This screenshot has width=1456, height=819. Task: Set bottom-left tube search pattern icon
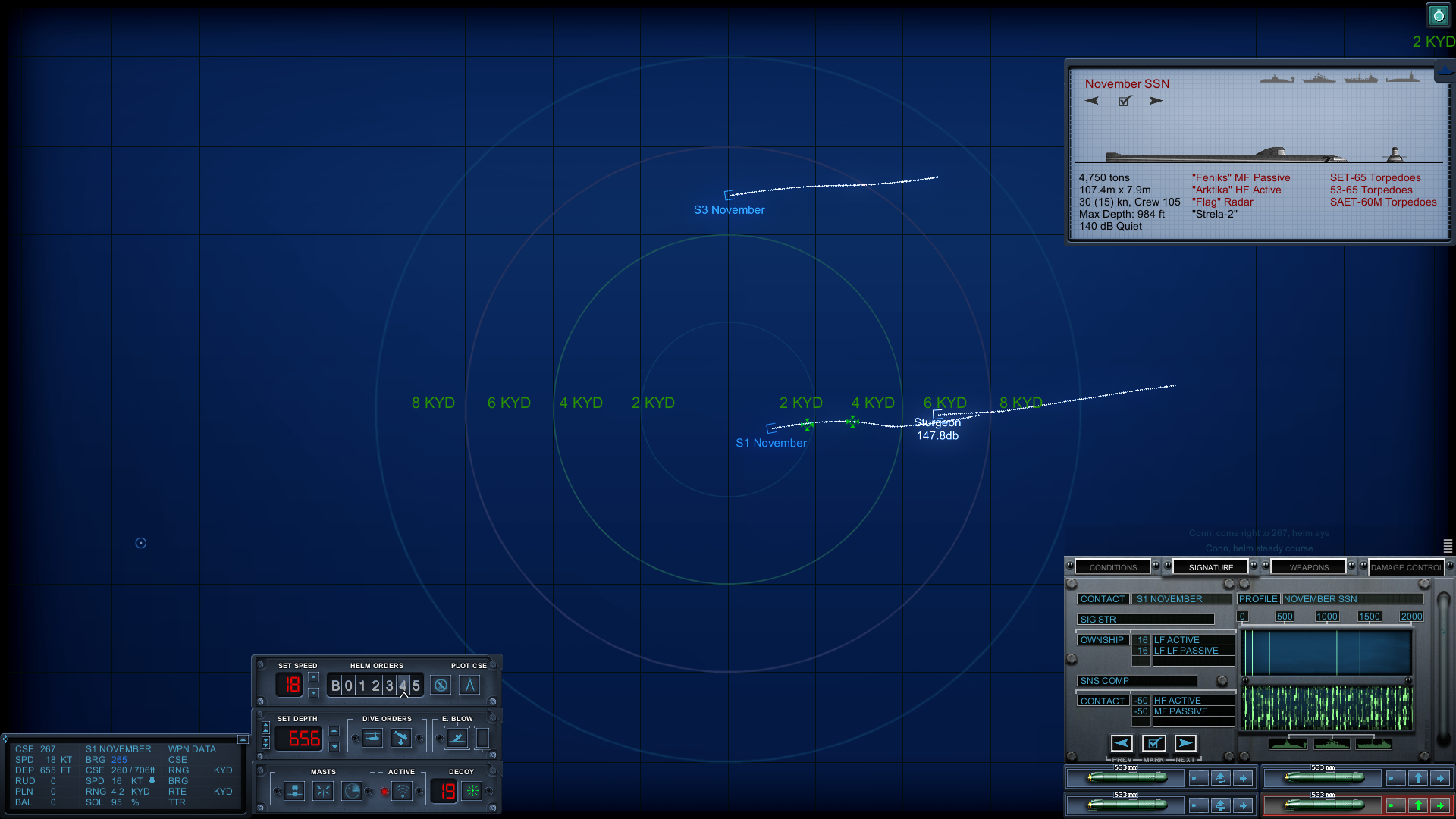1220,805
